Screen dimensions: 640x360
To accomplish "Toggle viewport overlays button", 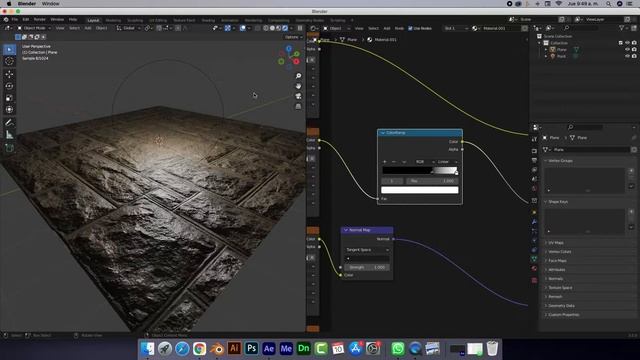I will pyautogui.click(x=244, y=28).
